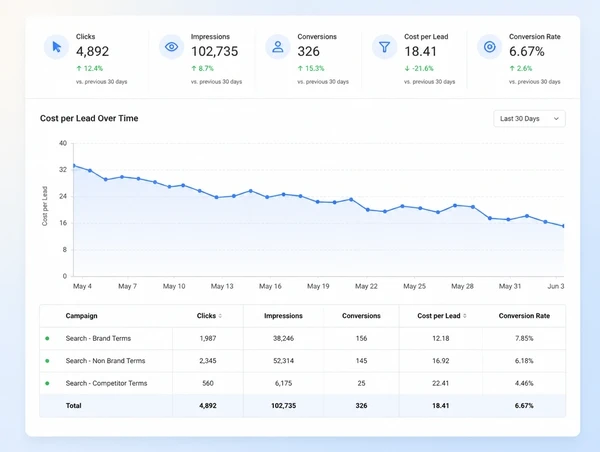Click green status dot for Competitor Terms
The width and height of the screenshot is (600, 452).
[47, 383]
